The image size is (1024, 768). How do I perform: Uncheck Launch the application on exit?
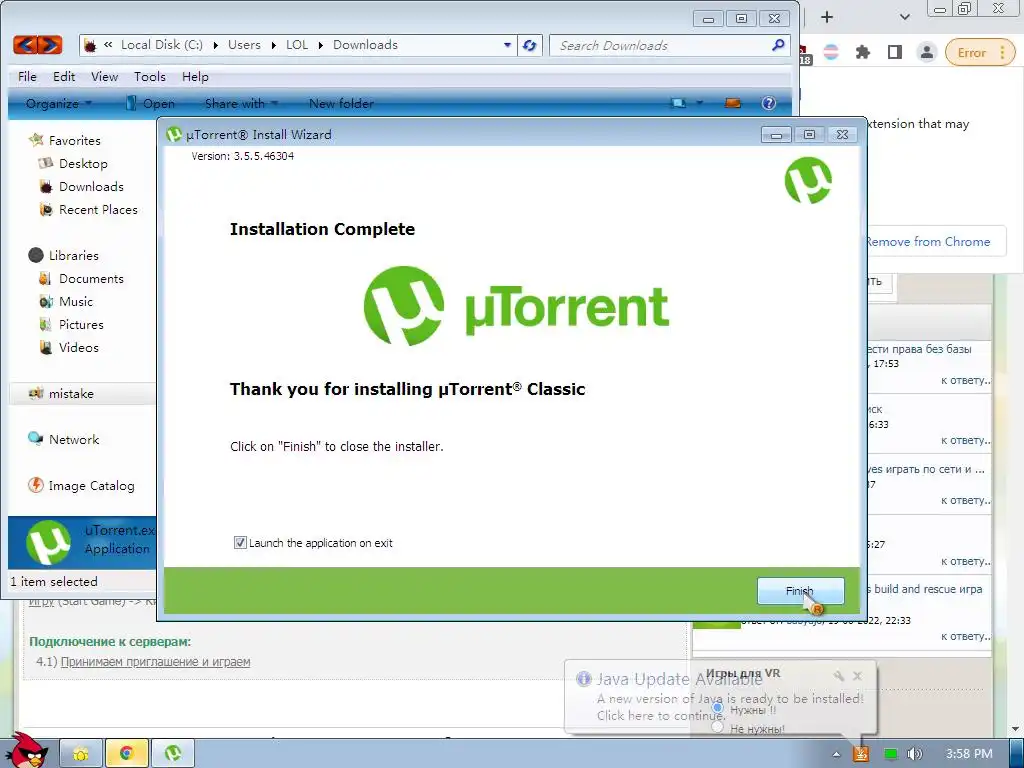coord(240,543)
